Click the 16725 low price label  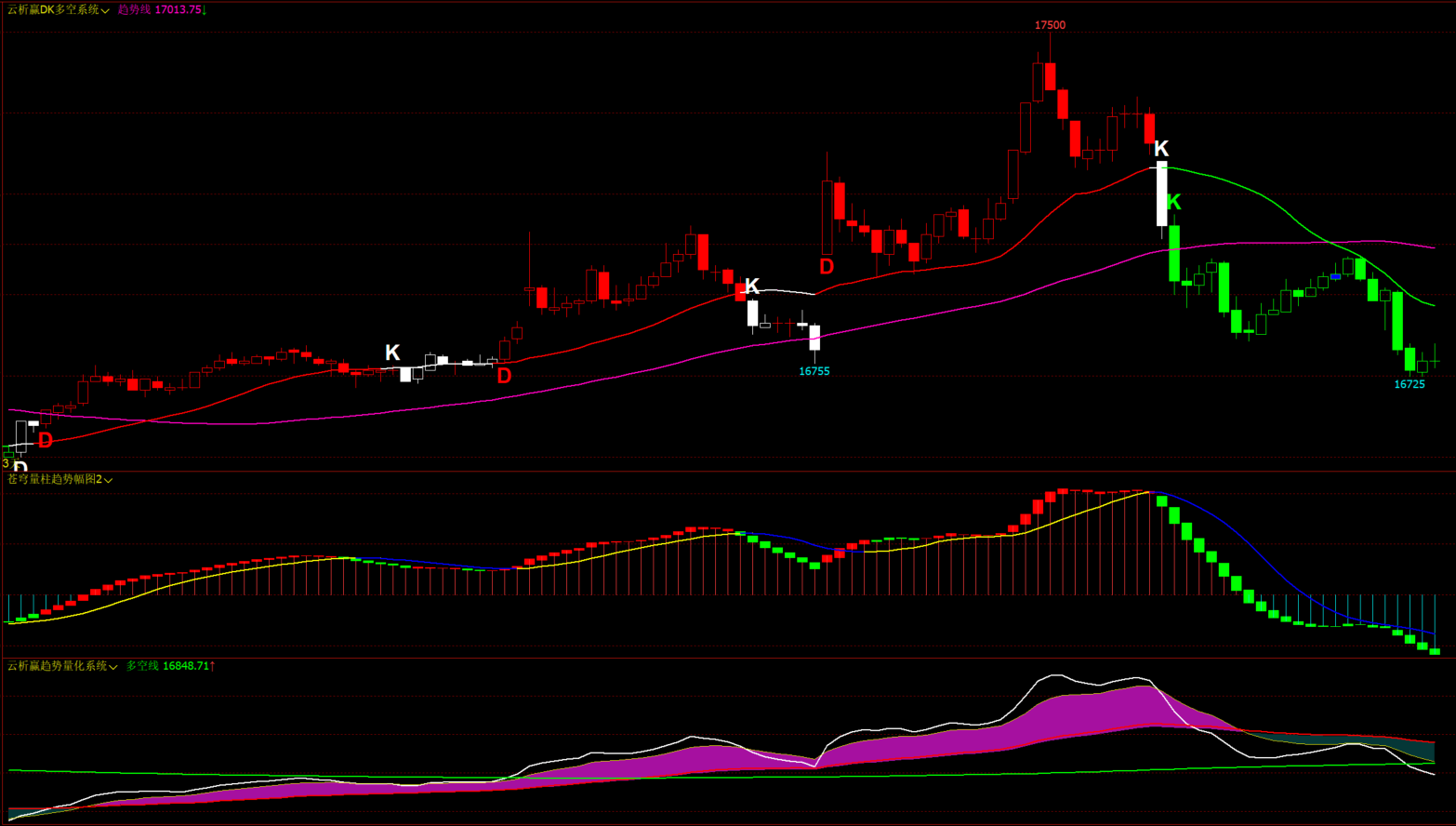pos(1409,384)
